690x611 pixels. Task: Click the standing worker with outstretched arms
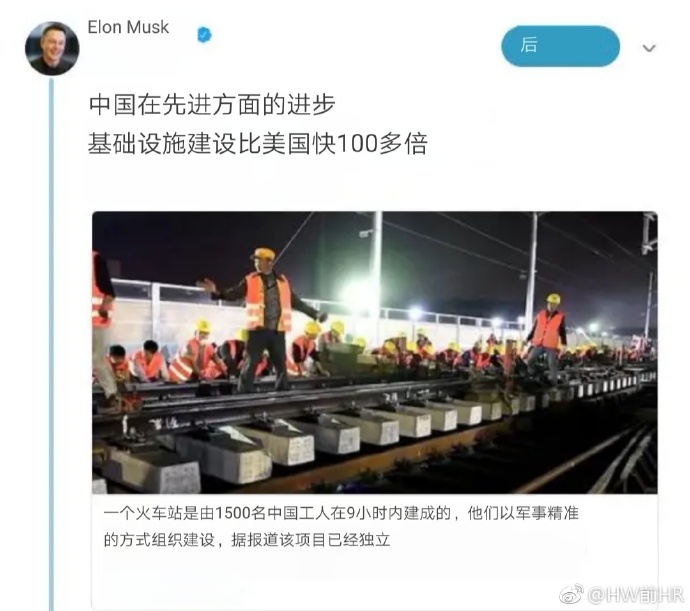(264, 319)
